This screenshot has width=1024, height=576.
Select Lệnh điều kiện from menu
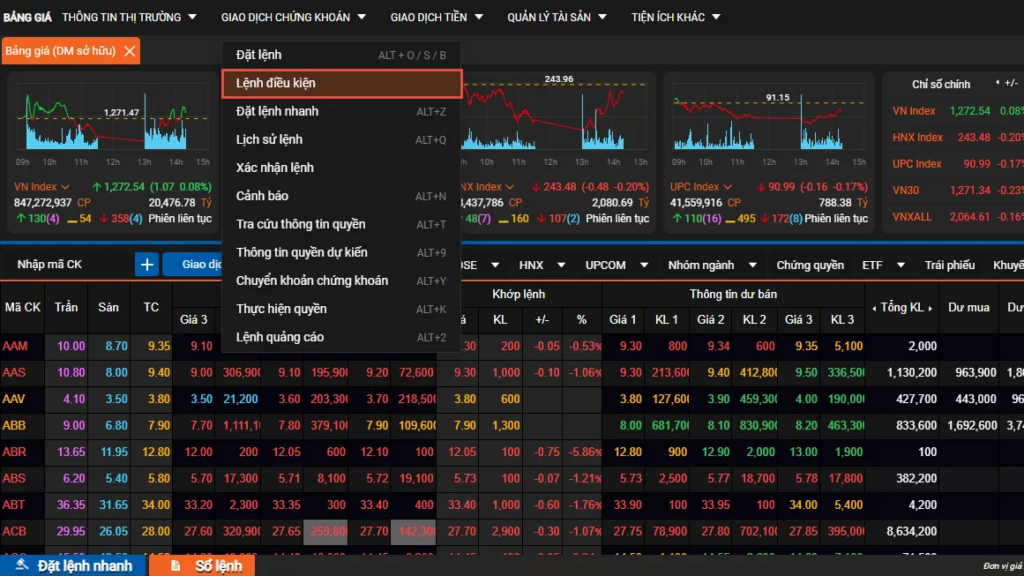pyautogui.click(x=341, y=83)
